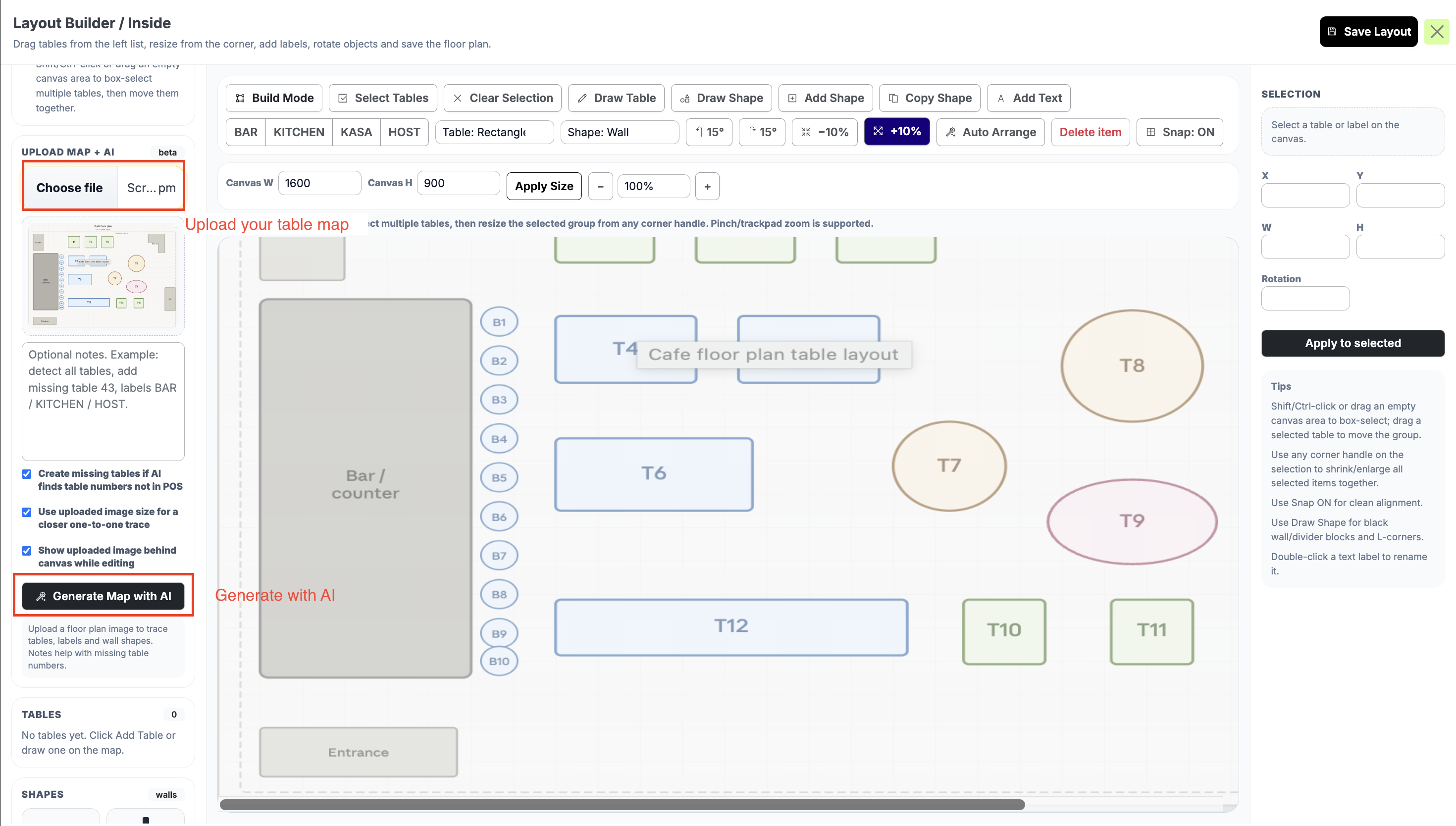The image size is (1456, 826).
Task: Select oval table T9 on canvas
Action: [x=1132, y=521]
